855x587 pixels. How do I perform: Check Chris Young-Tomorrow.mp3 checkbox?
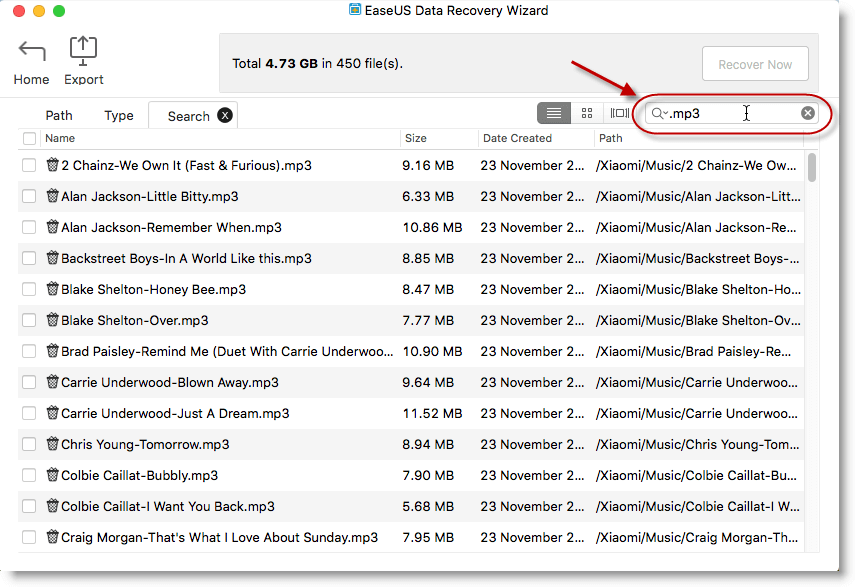29,445
